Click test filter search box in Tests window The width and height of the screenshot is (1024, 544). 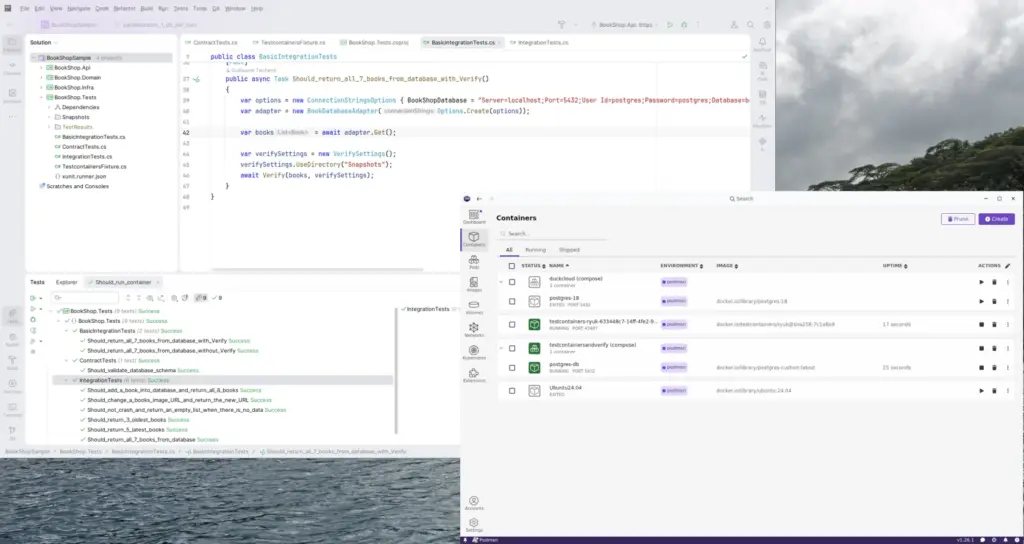85,298
